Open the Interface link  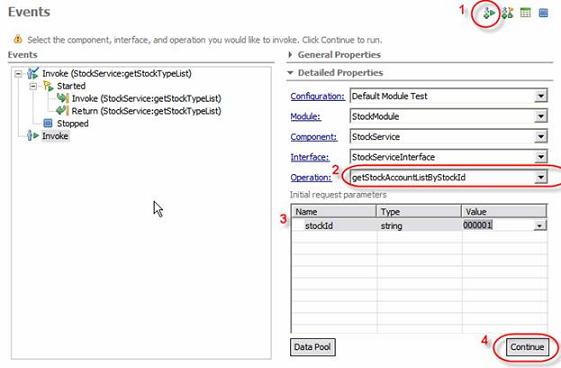310,157
